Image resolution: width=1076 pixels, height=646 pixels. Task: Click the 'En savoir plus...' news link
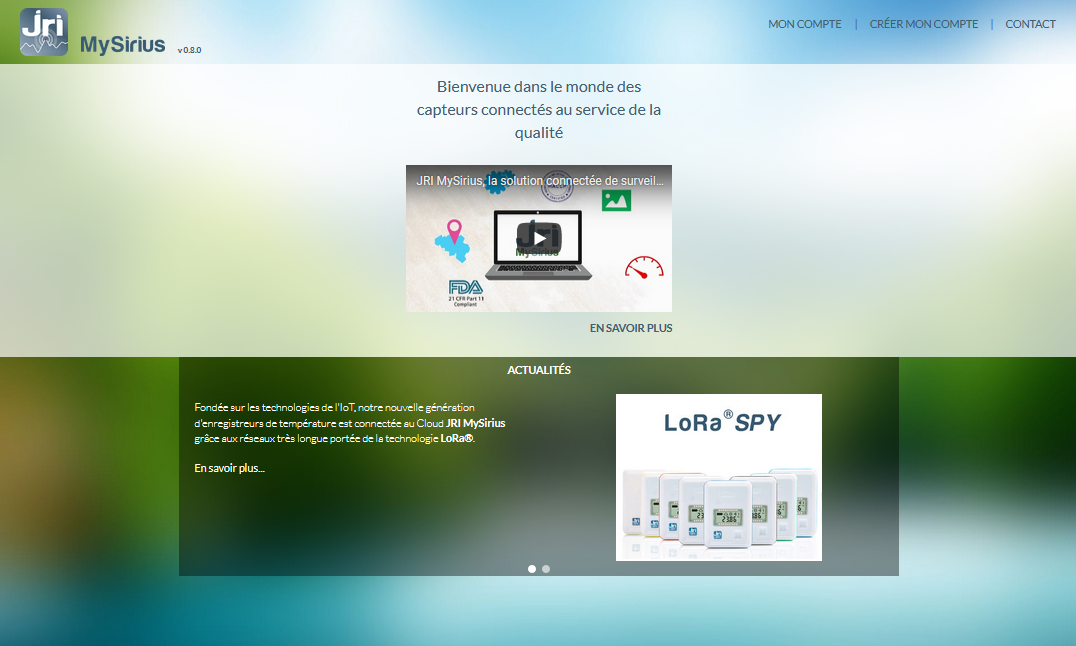point(229,468)
